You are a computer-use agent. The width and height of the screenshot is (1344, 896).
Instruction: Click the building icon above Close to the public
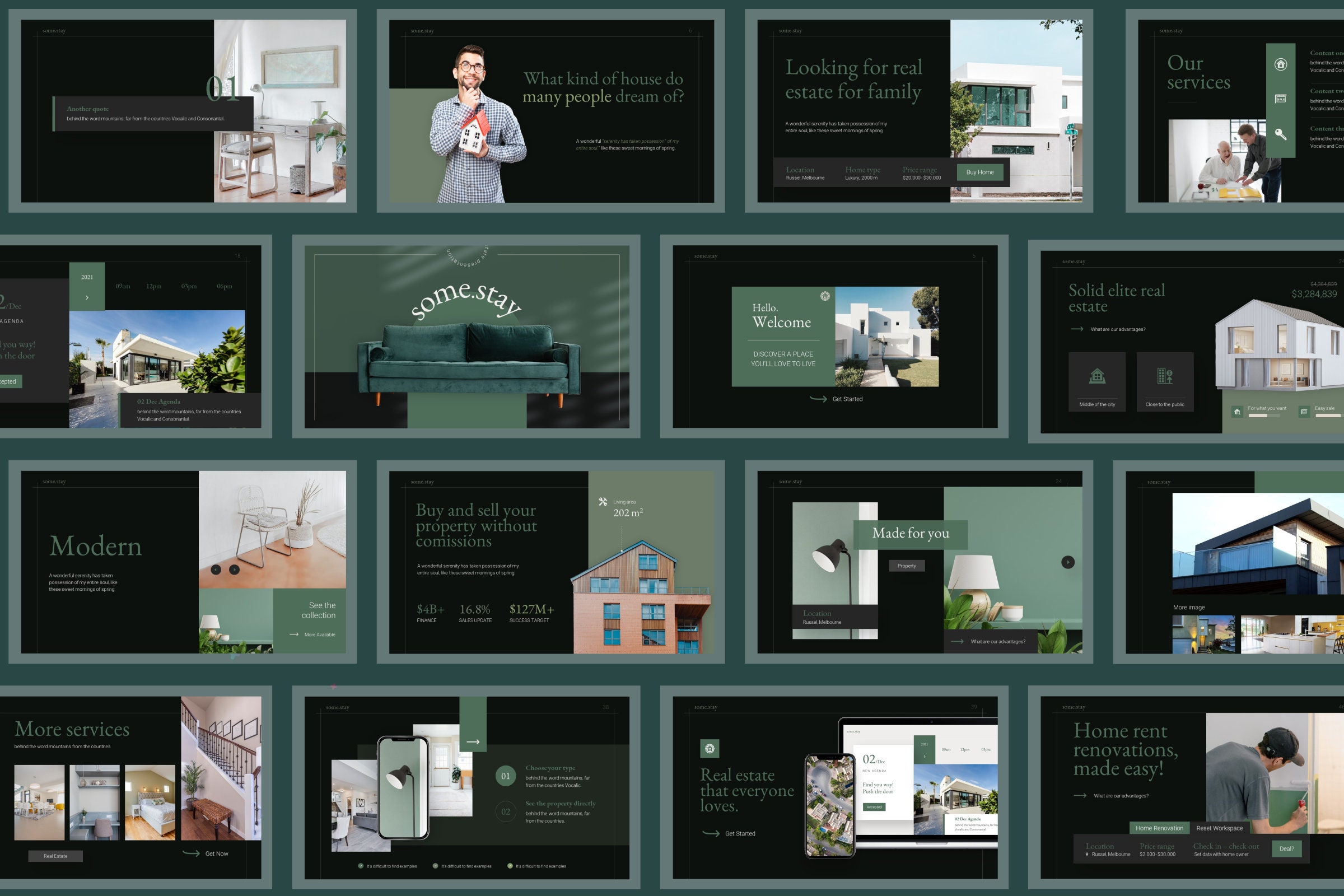pyautogui.click(x=1165, y=376)
